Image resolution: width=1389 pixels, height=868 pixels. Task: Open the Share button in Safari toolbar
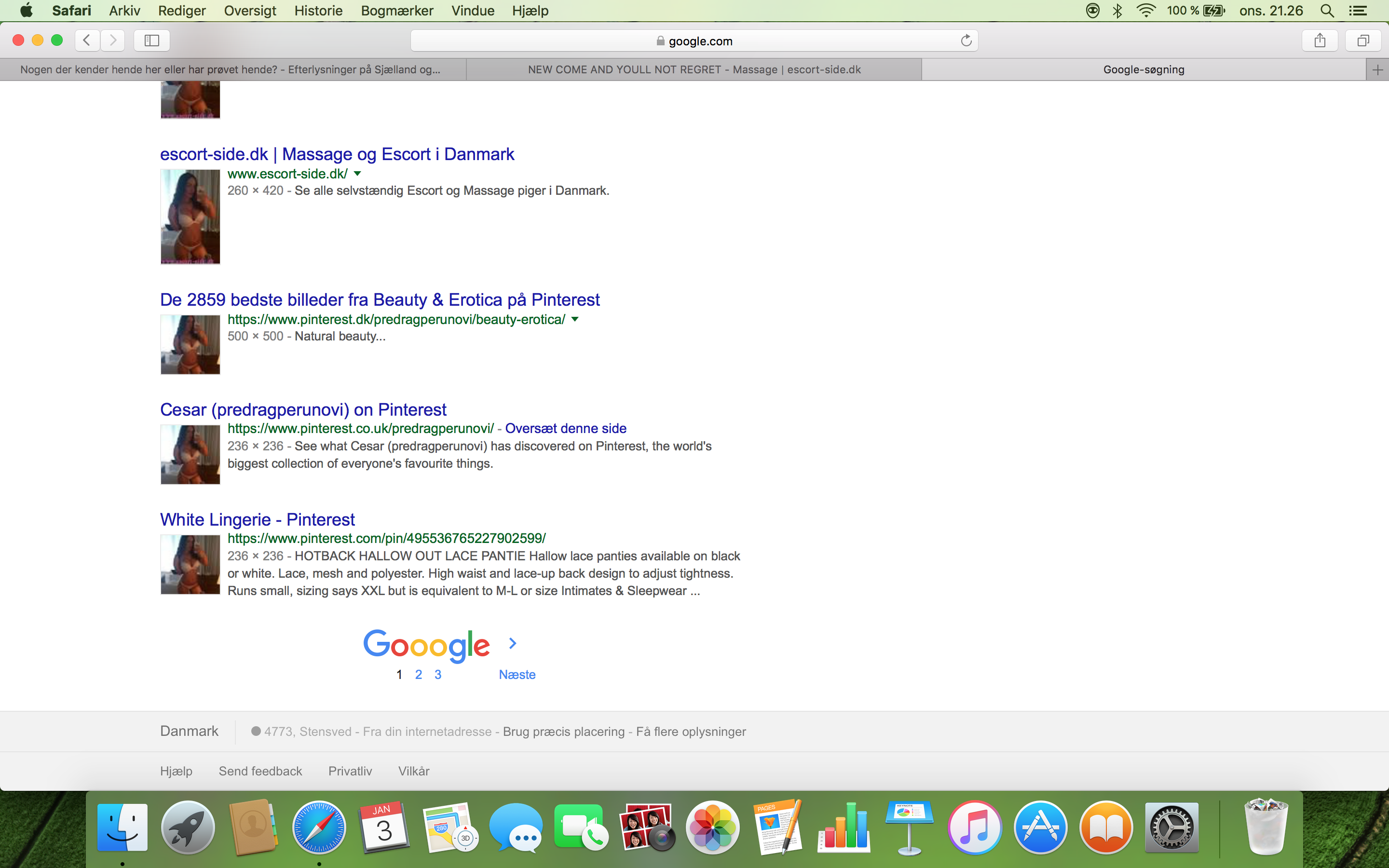pos(1320,40)
